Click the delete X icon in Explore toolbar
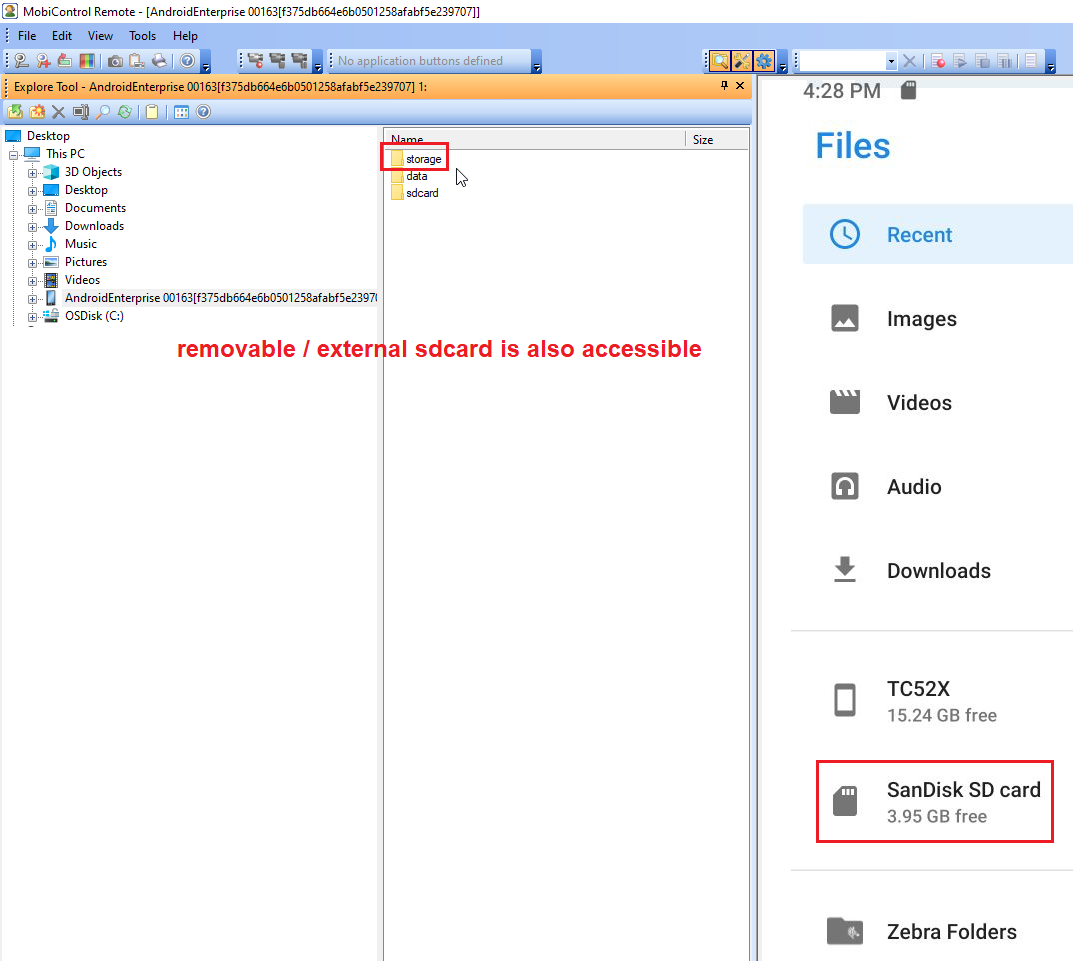This screenshot has width=1073, height=961. pos(59,112)
